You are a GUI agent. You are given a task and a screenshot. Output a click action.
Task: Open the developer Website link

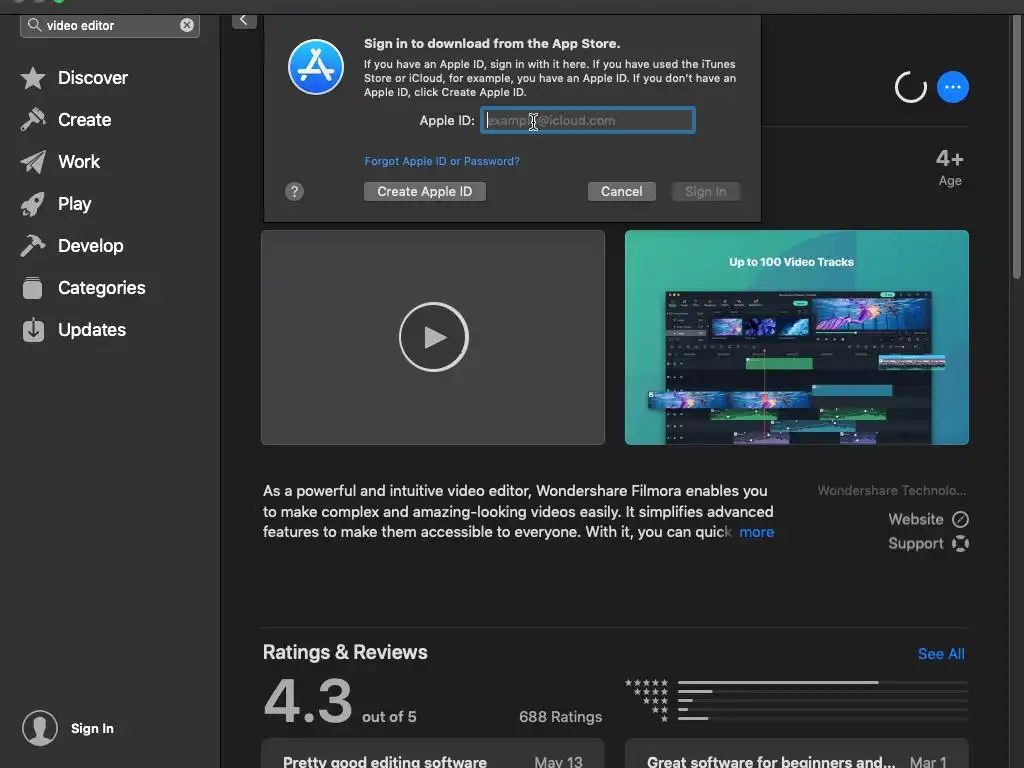tap(916, 519)
